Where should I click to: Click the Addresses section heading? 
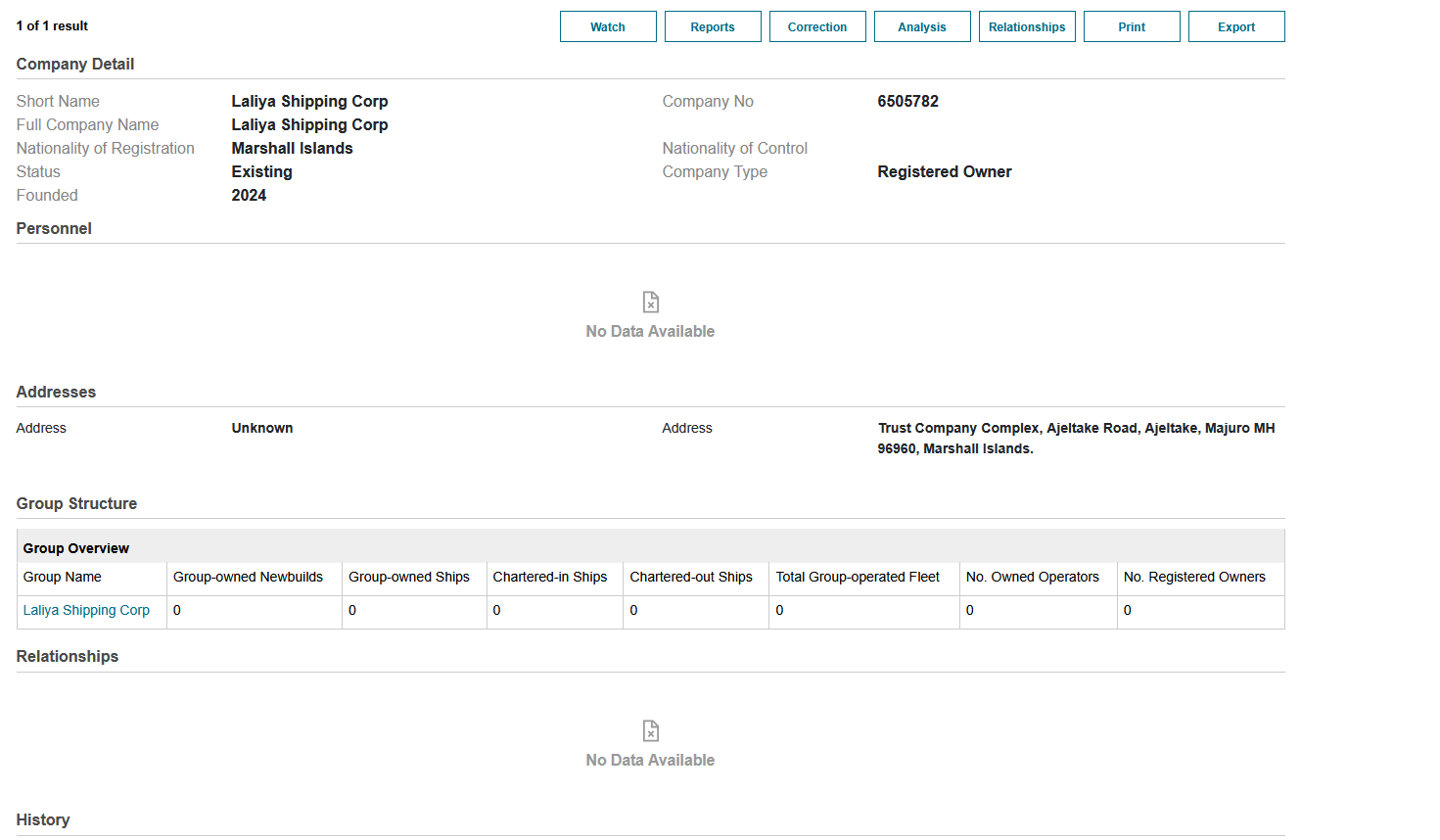[56, 392]
